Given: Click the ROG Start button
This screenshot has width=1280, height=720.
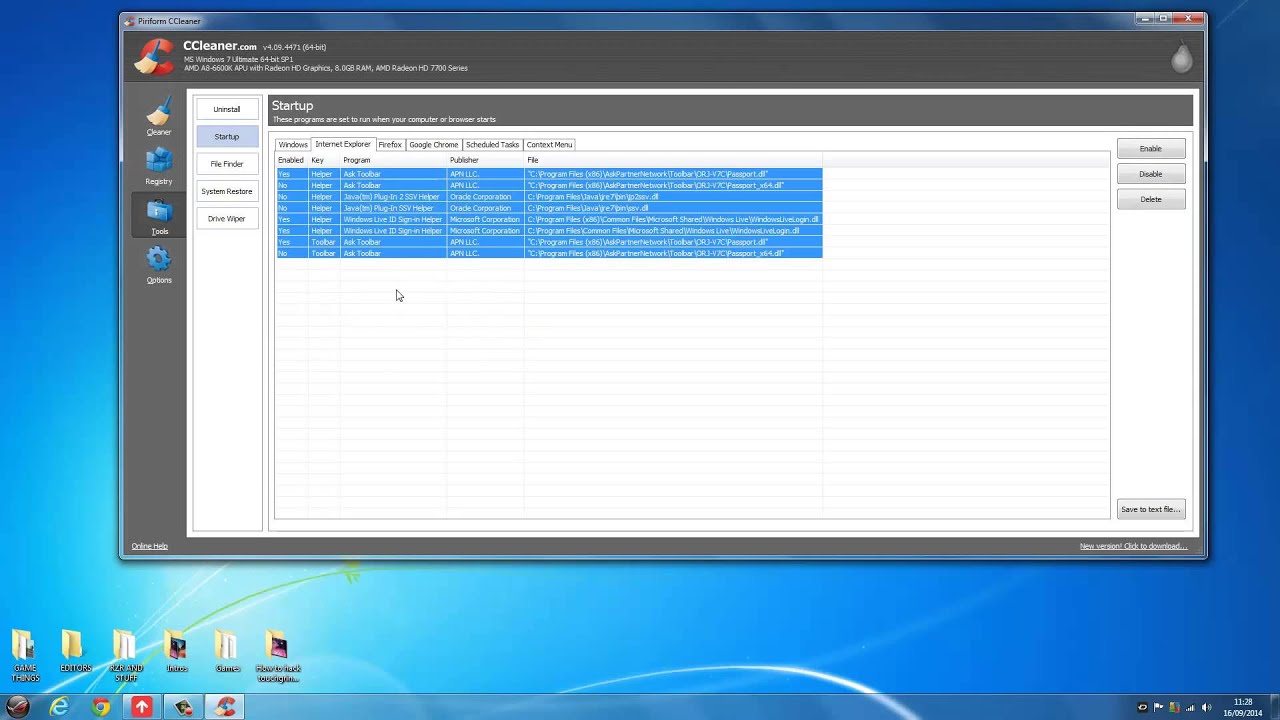Looking at the screenshot, I should pyautogui.click(x=17, y=707).
